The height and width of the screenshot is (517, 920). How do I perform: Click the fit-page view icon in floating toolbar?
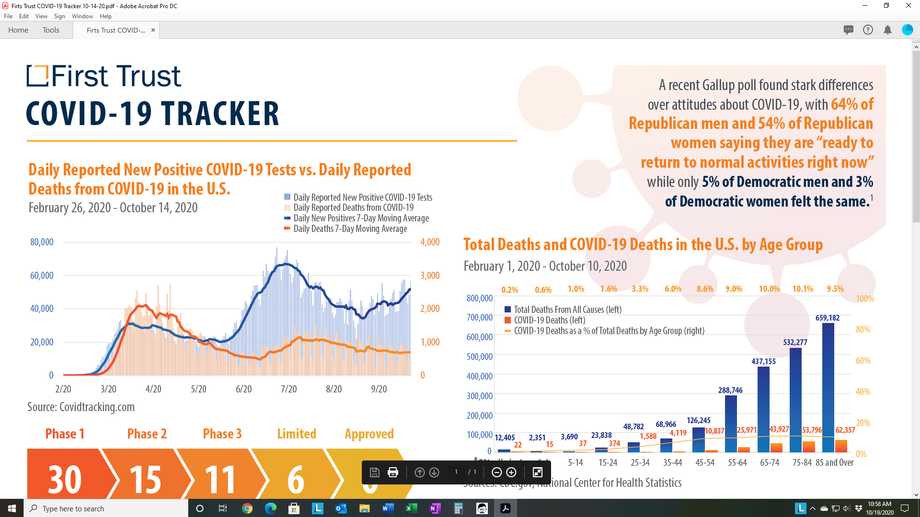point(537,472)
